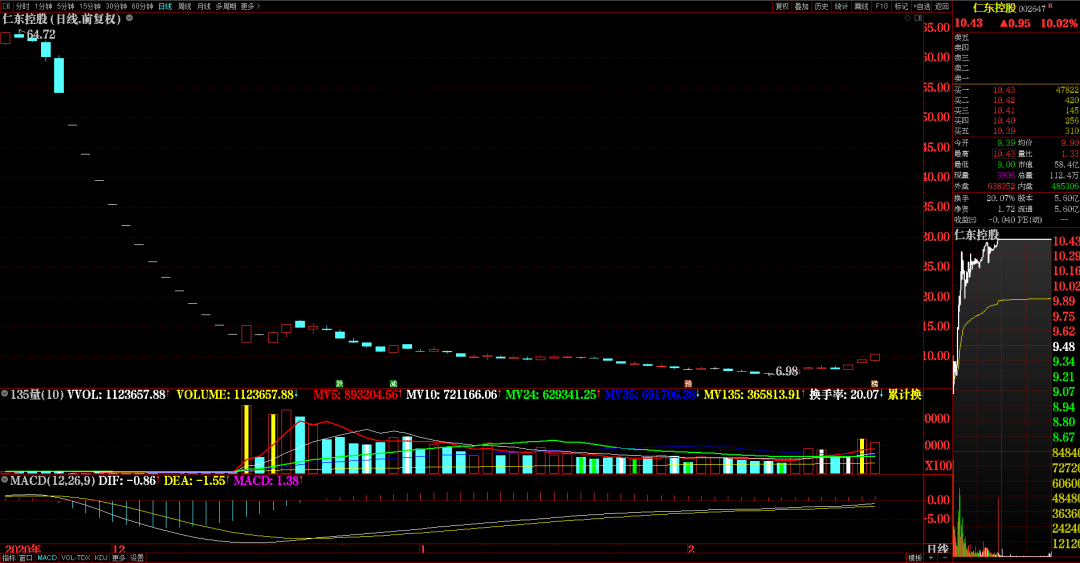Screen dimensions: 1080x563
Task: Click the 标记 mark button
Action: [902, 6]
